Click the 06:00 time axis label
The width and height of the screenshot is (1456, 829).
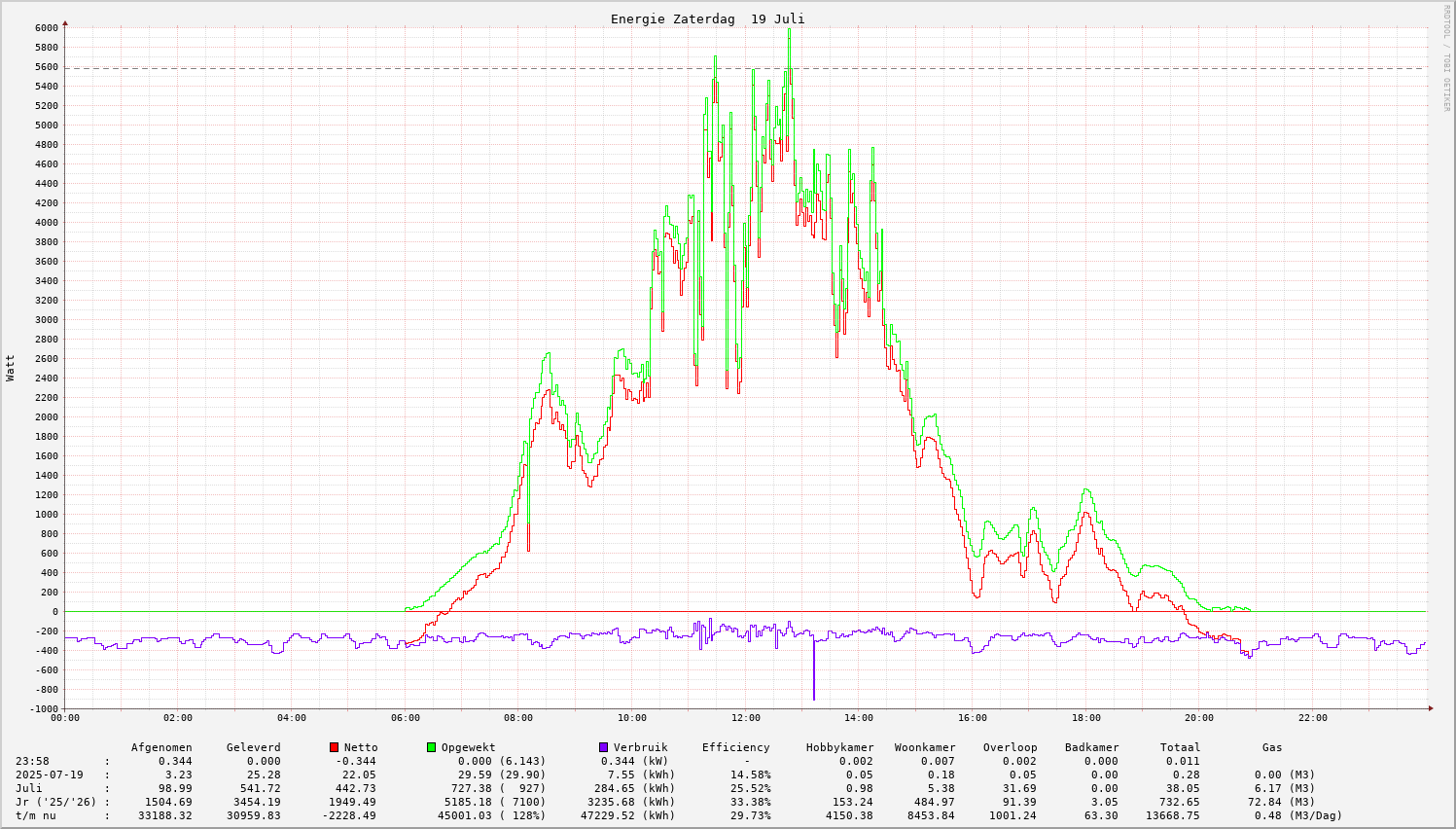coord(406,718)
